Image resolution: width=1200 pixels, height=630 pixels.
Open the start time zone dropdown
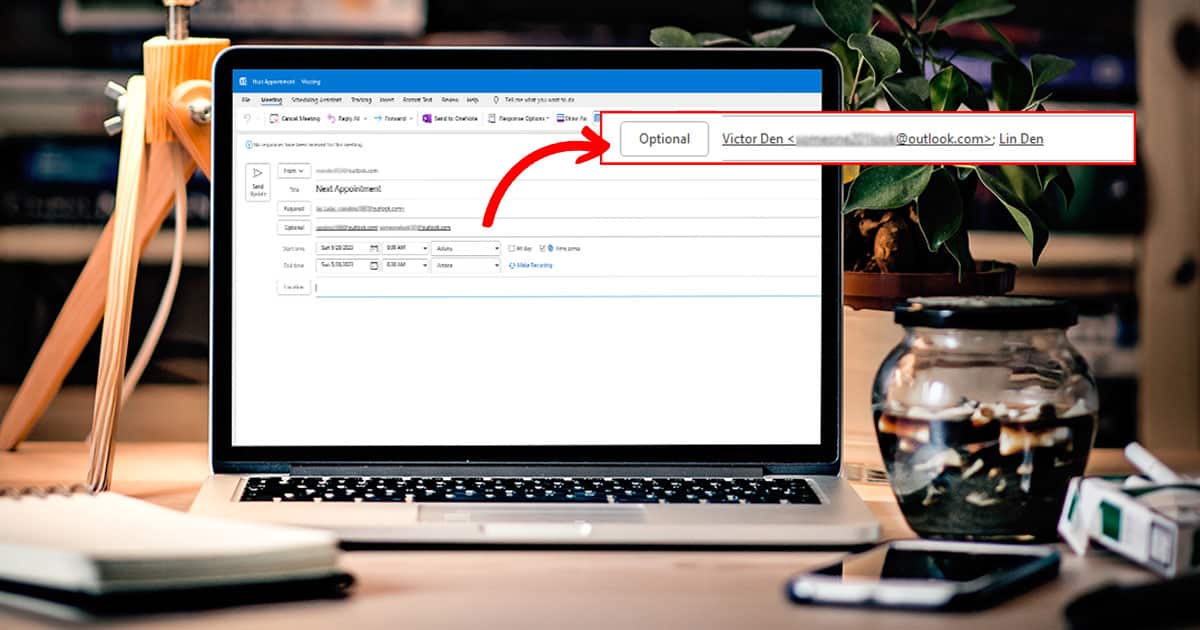(496, 247)
